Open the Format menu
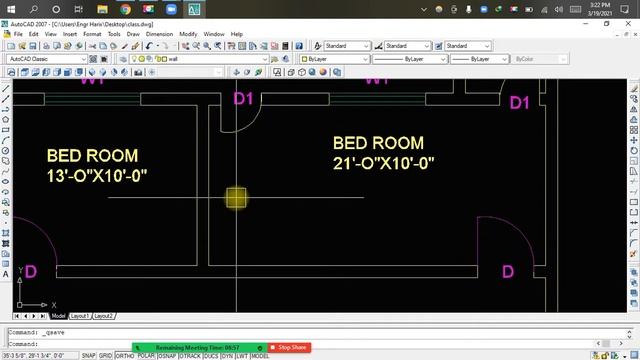The image size is (640, 360). (x=92, y=34)
